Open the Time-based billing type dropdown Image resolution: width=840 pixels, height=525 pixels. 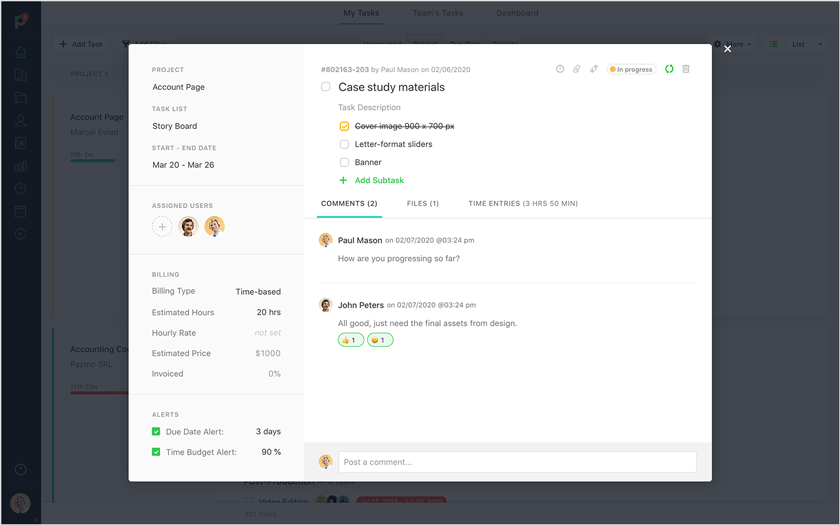[258, 292]
